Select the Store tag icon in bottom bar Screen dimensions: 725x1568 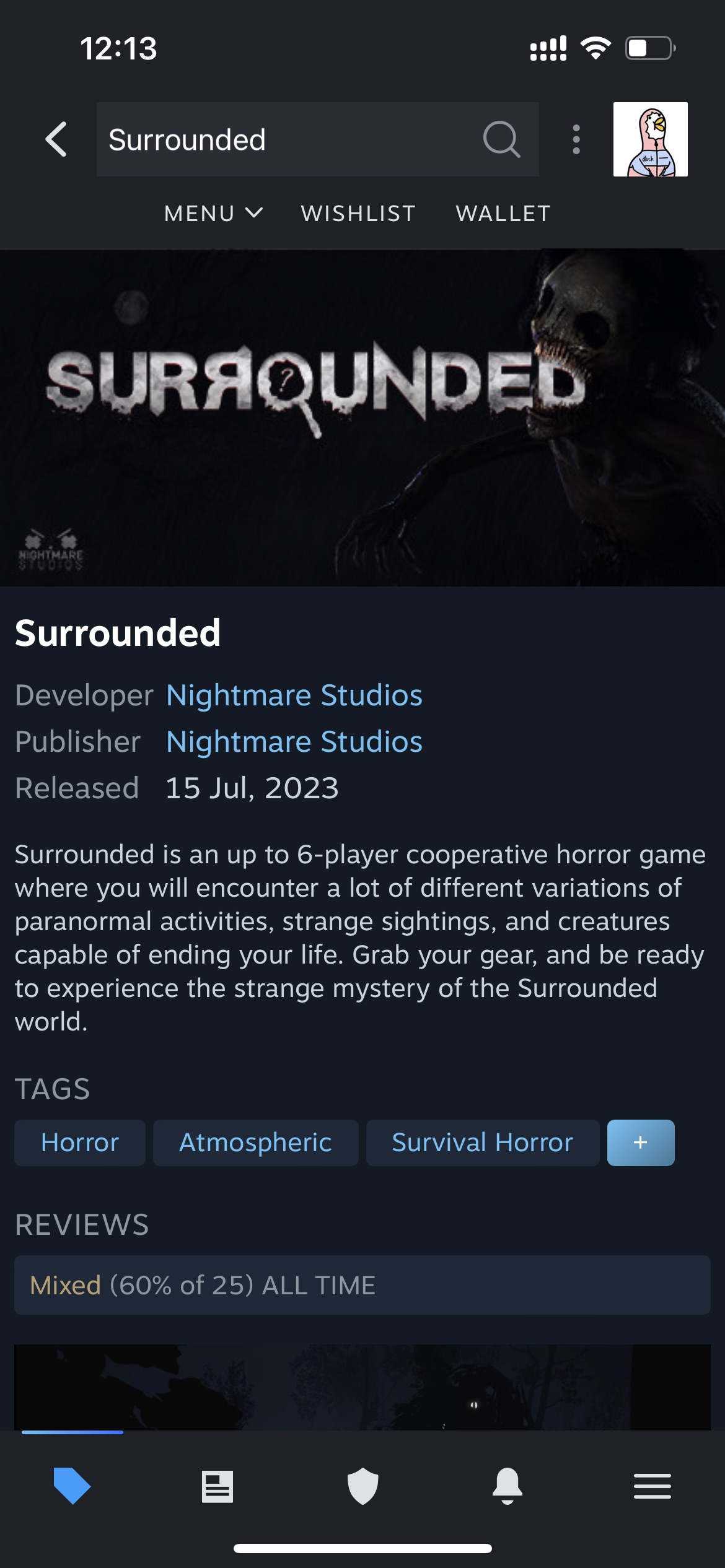72,1485
